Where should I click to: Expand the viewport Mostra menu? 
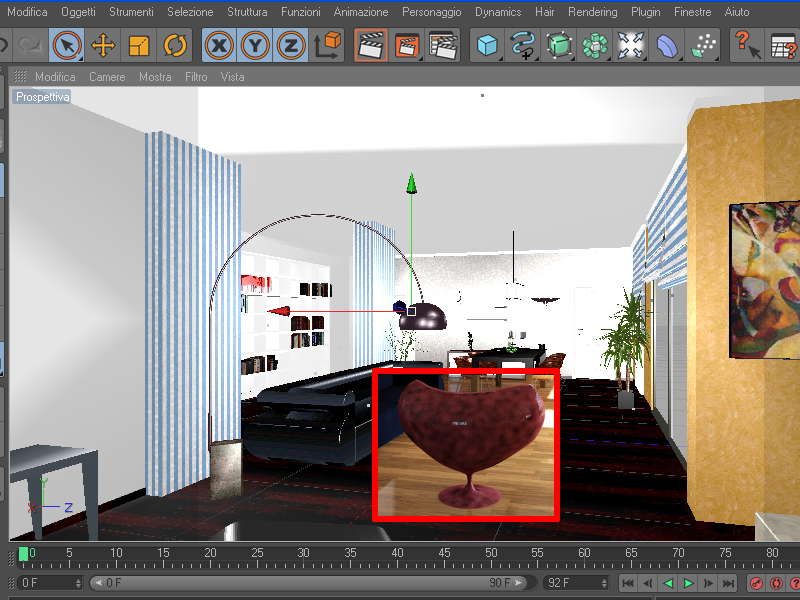click(155, 77)
